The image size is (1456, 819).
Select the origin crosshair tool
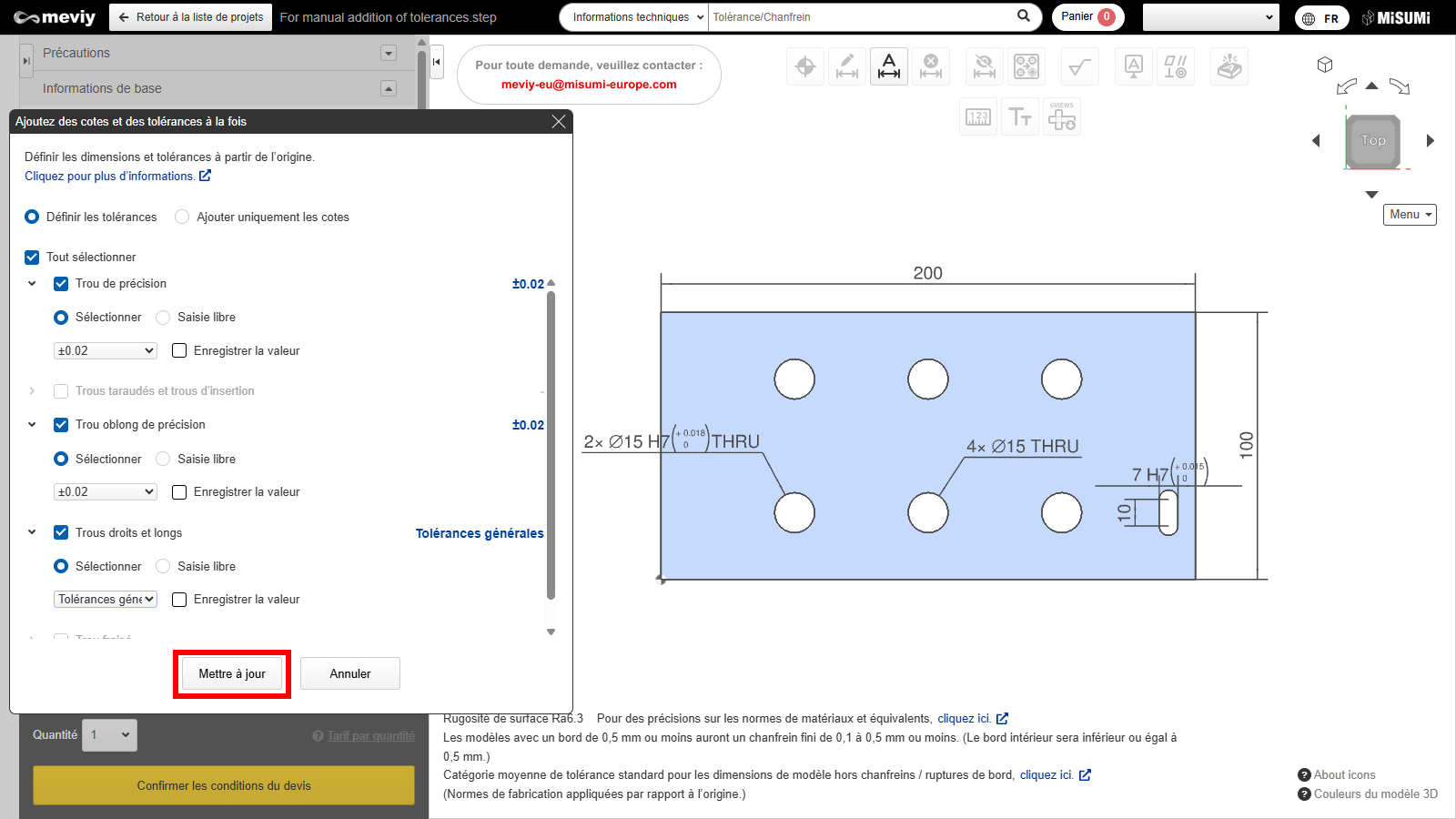(805, 66)
